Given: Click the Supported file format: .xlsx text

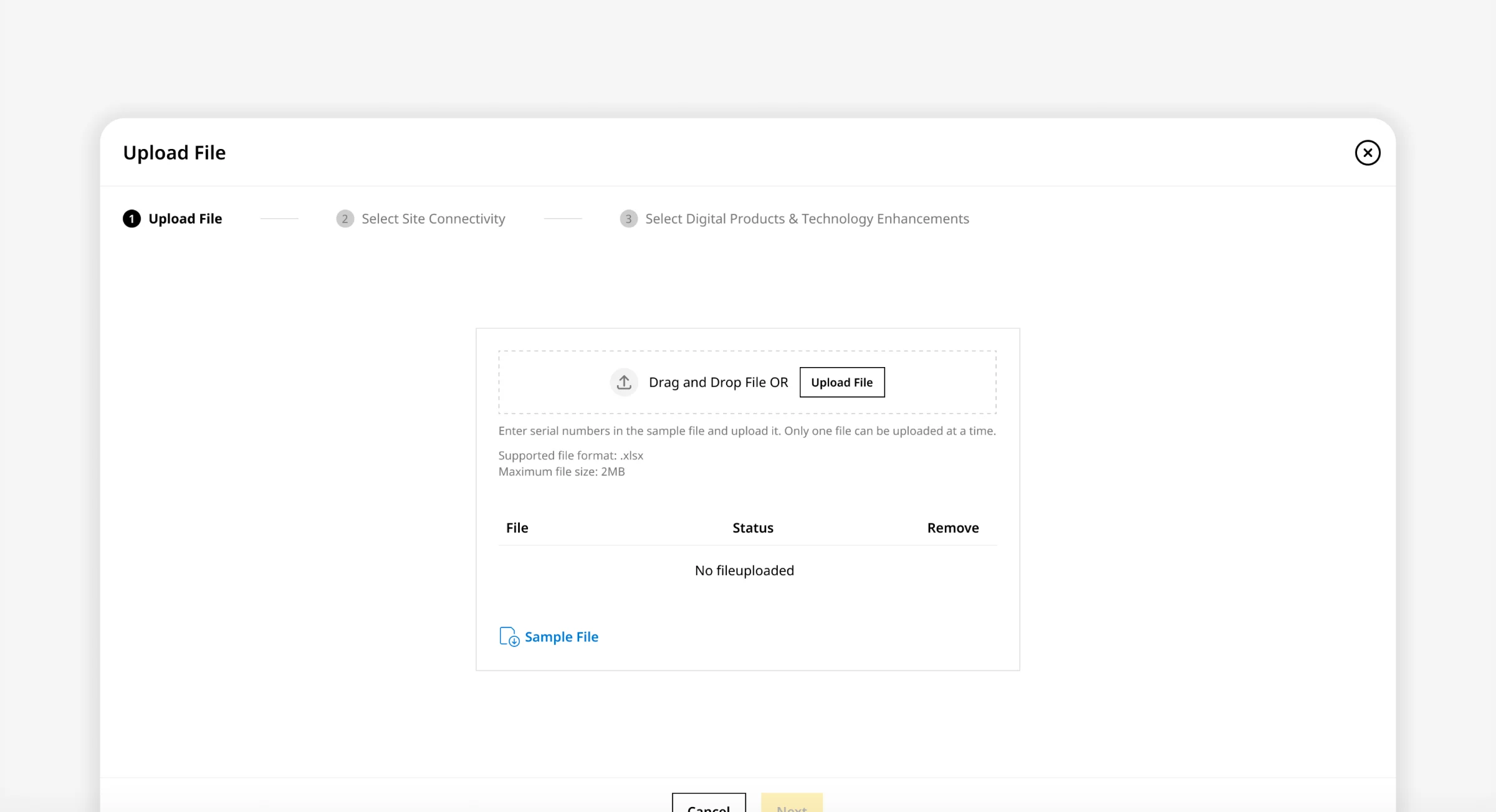Looking at the screenshot, I should 570,456.
